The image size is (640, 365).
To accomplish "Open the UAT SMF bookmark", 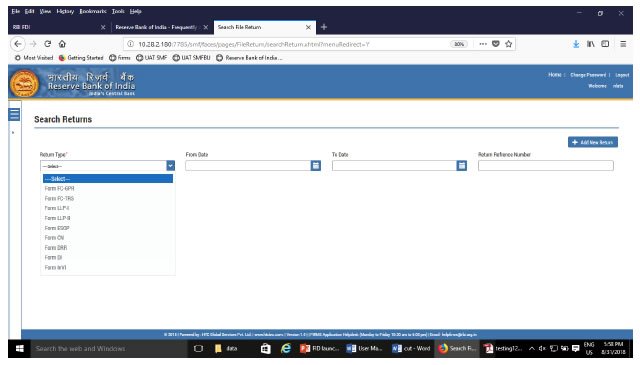I will [151, 58].
